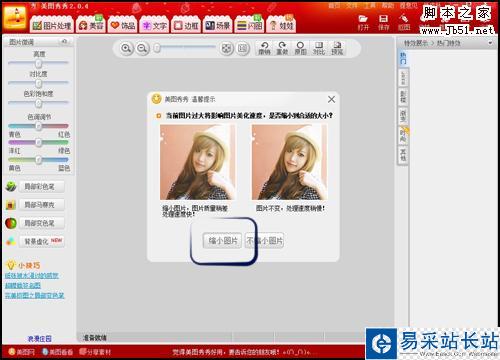Open the 图片处理 tab

click(x=52, y=25)
